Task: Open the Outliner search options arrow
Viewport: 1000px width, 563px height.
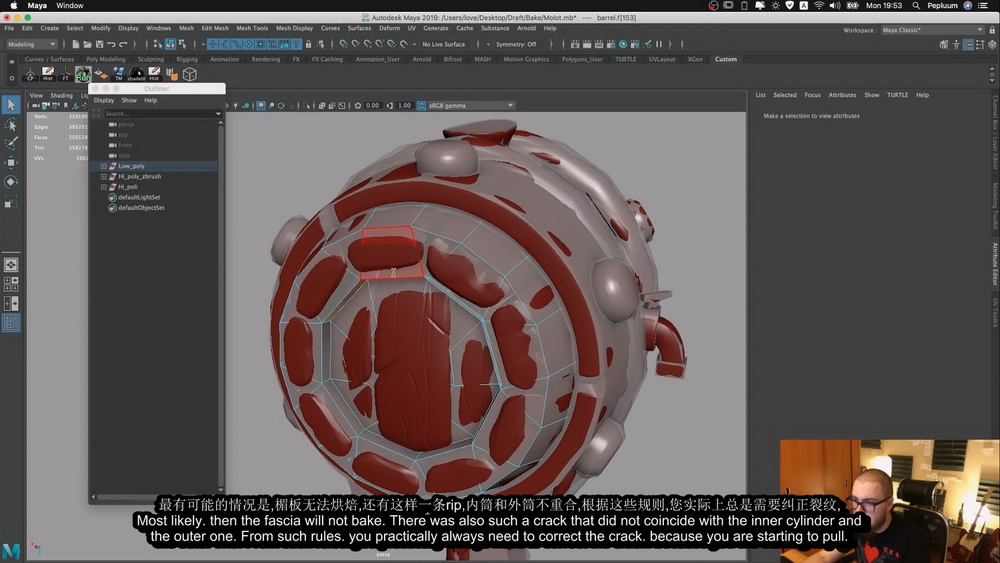Action: (218, 113)
